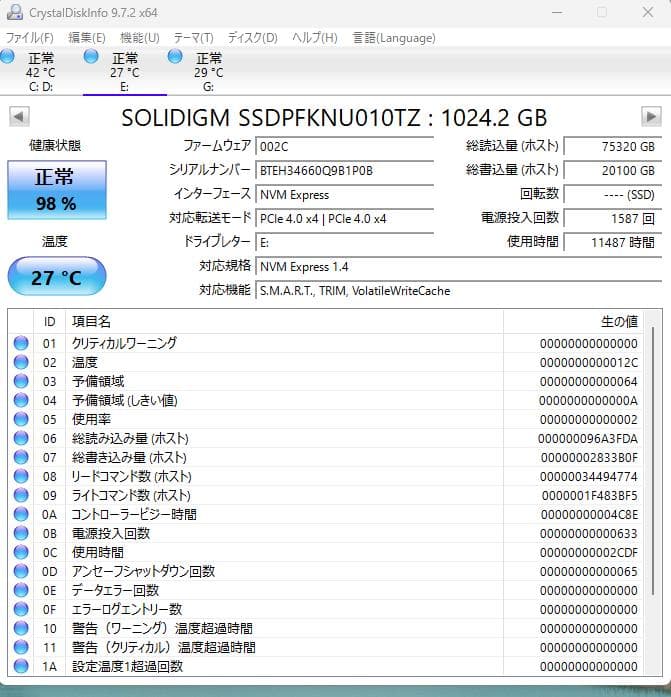
Task: Click status orb of ID 02 温度 row
Action: pyautogui.click(x=21, y=362)
